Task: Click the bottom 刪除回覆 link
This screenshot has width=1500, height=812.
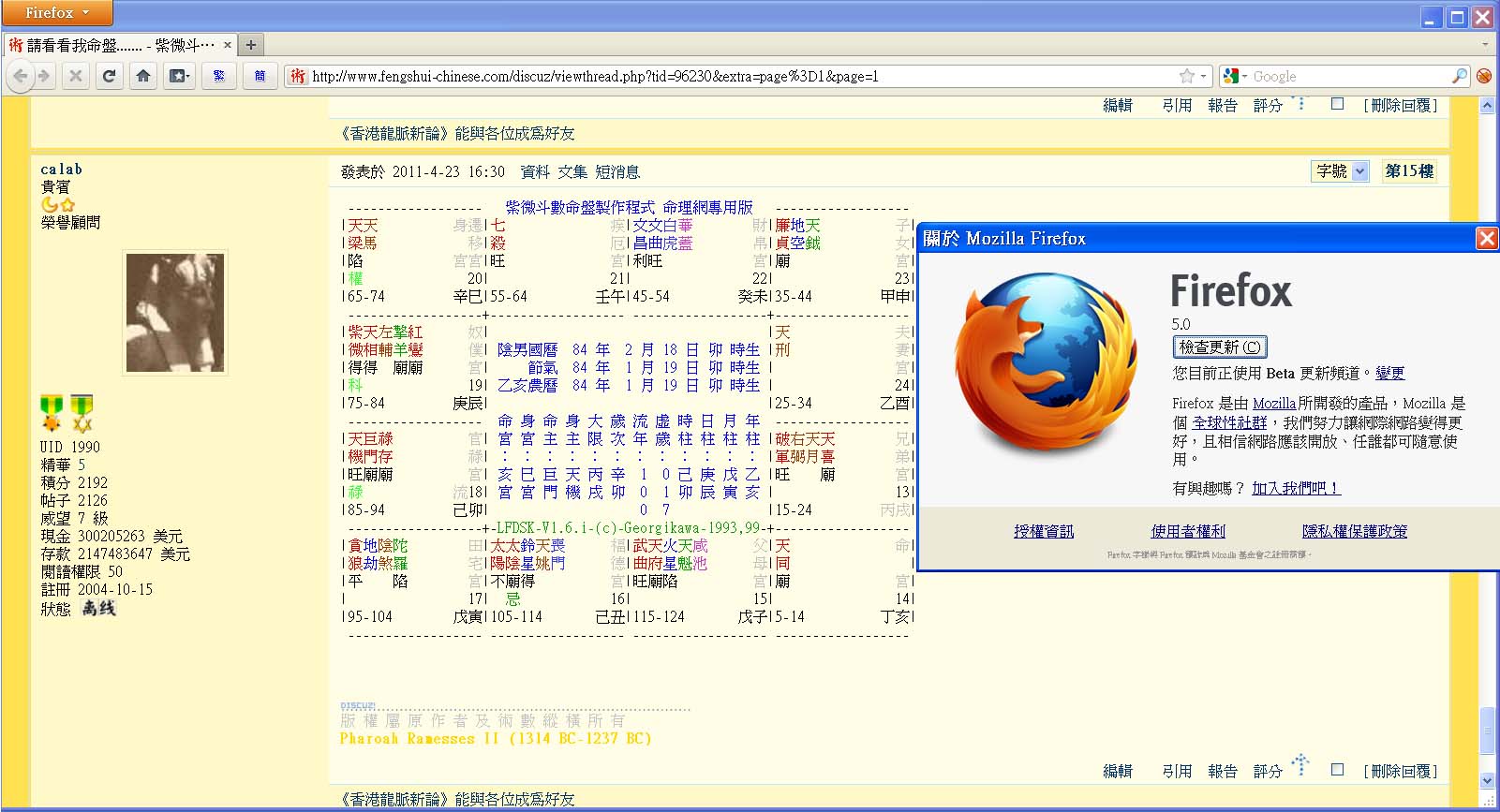Action: (x=1401, y=771)
